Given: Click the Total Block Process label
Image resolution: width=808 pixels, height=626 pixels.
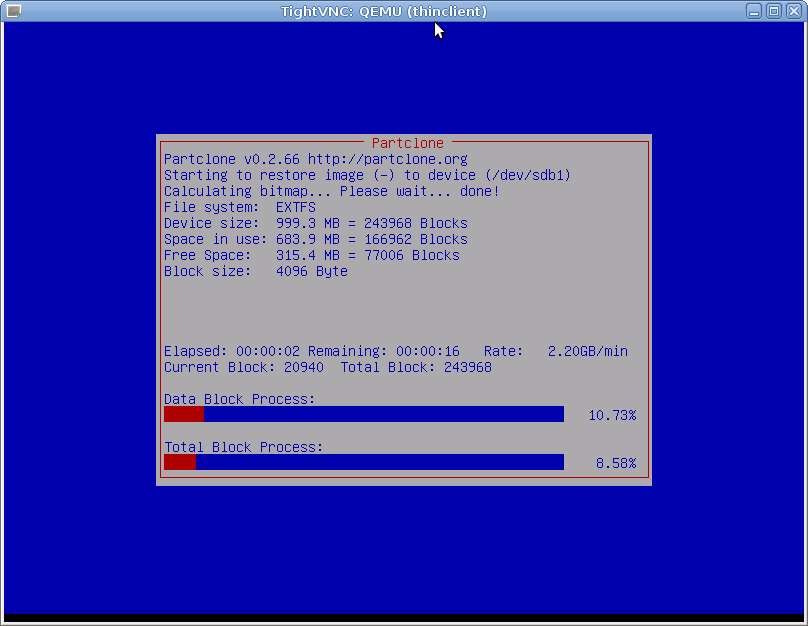Looking at the screenshot, I should tap(243, 447).
